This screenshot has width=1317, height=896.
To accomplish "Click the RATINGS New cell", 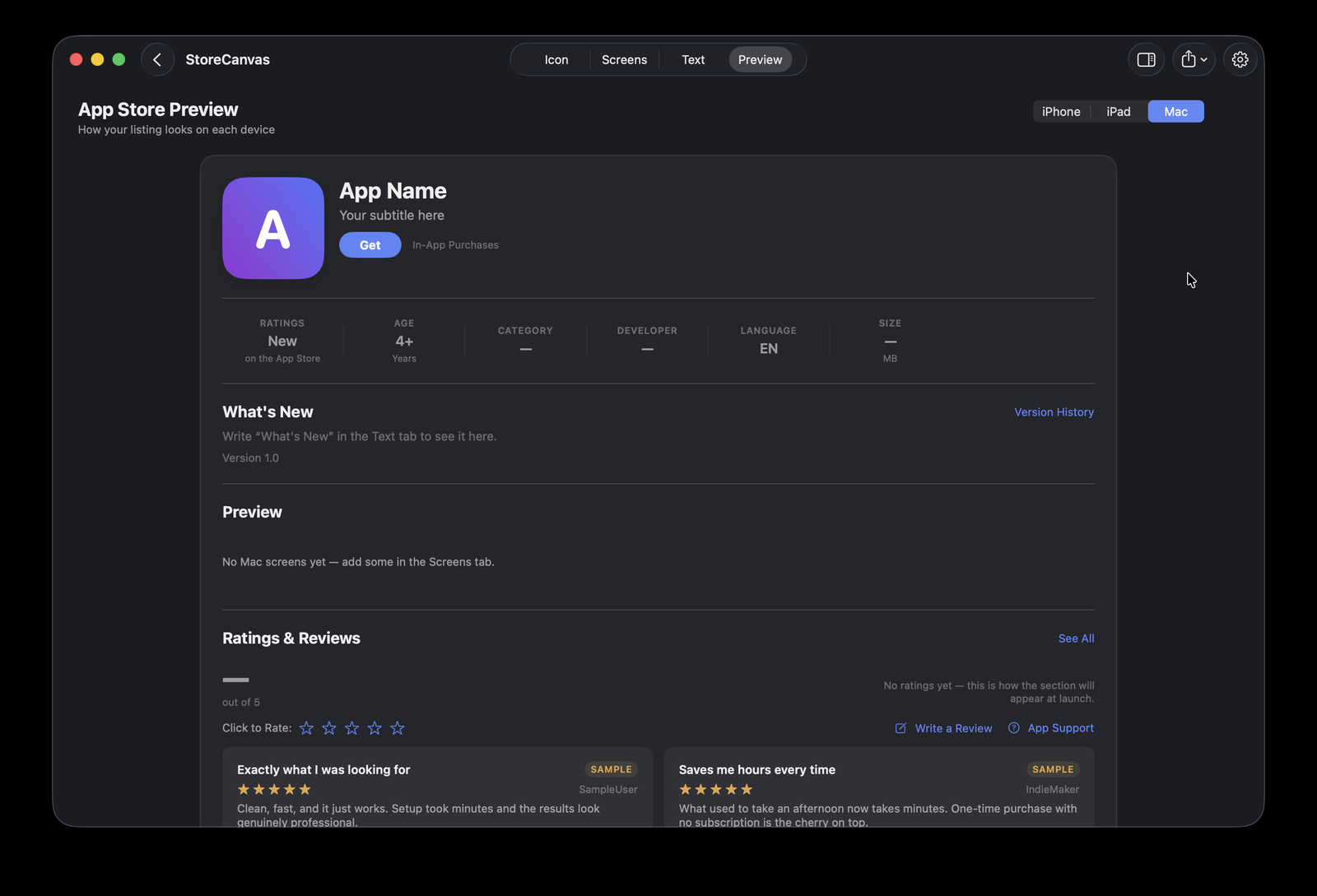I will pos(282,341).
